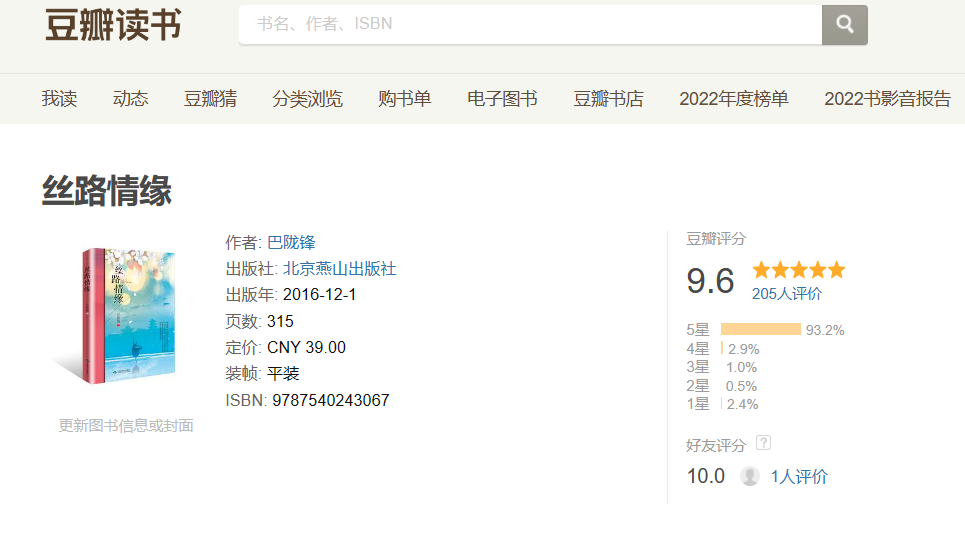Open the 2022年度榜单 link
The width and height of the screenshot is (965, 548).
pos(734,99)
